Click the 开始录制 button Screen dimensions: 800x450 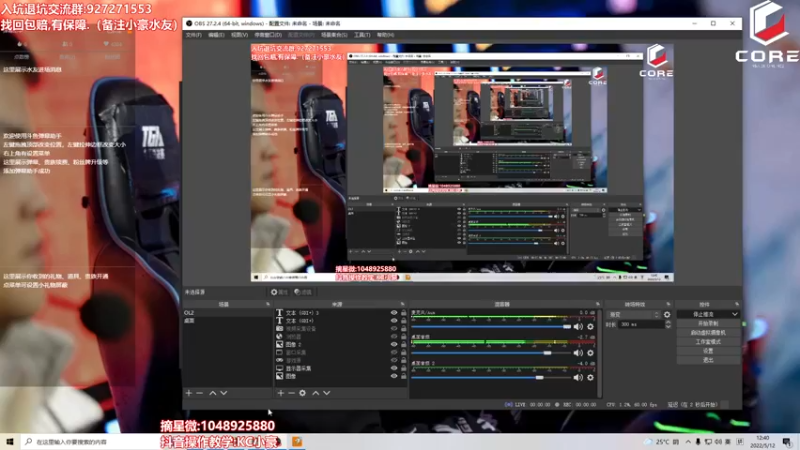pos(708,323)
